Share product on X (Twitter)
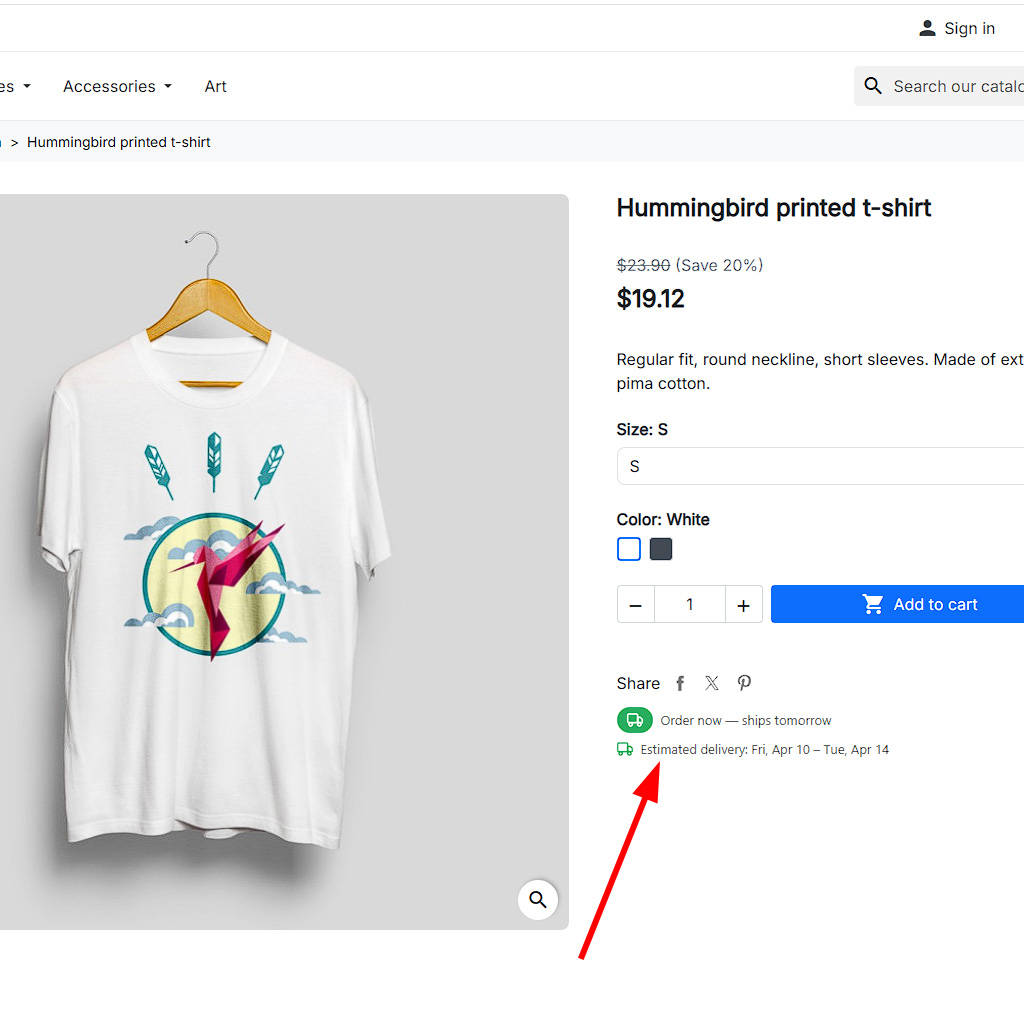This screenshot has height=1024, width=1024. pos(712,683)
